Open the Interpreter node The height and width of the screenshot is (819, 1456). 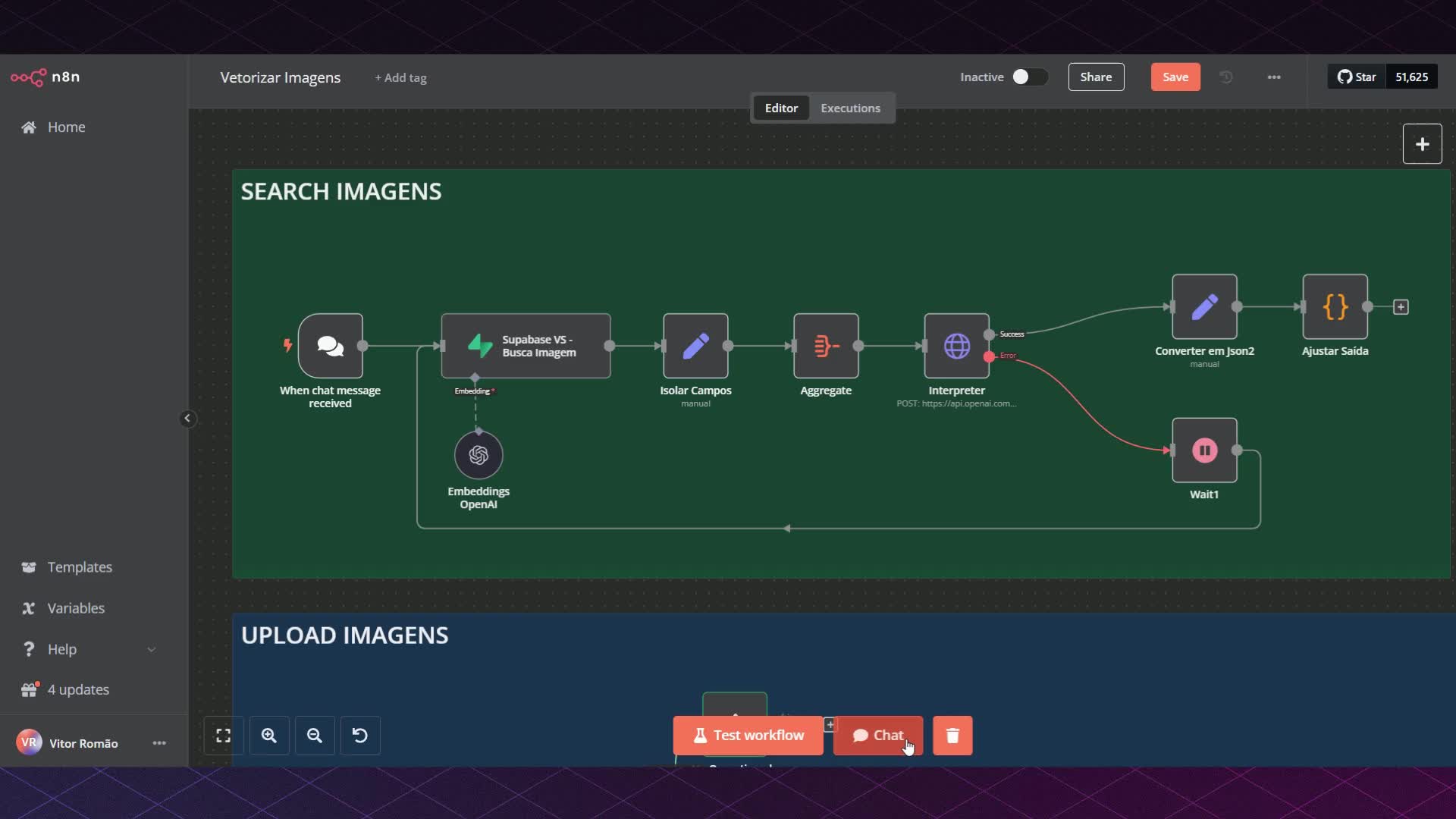pyautogui.click(x=957, y=347)
